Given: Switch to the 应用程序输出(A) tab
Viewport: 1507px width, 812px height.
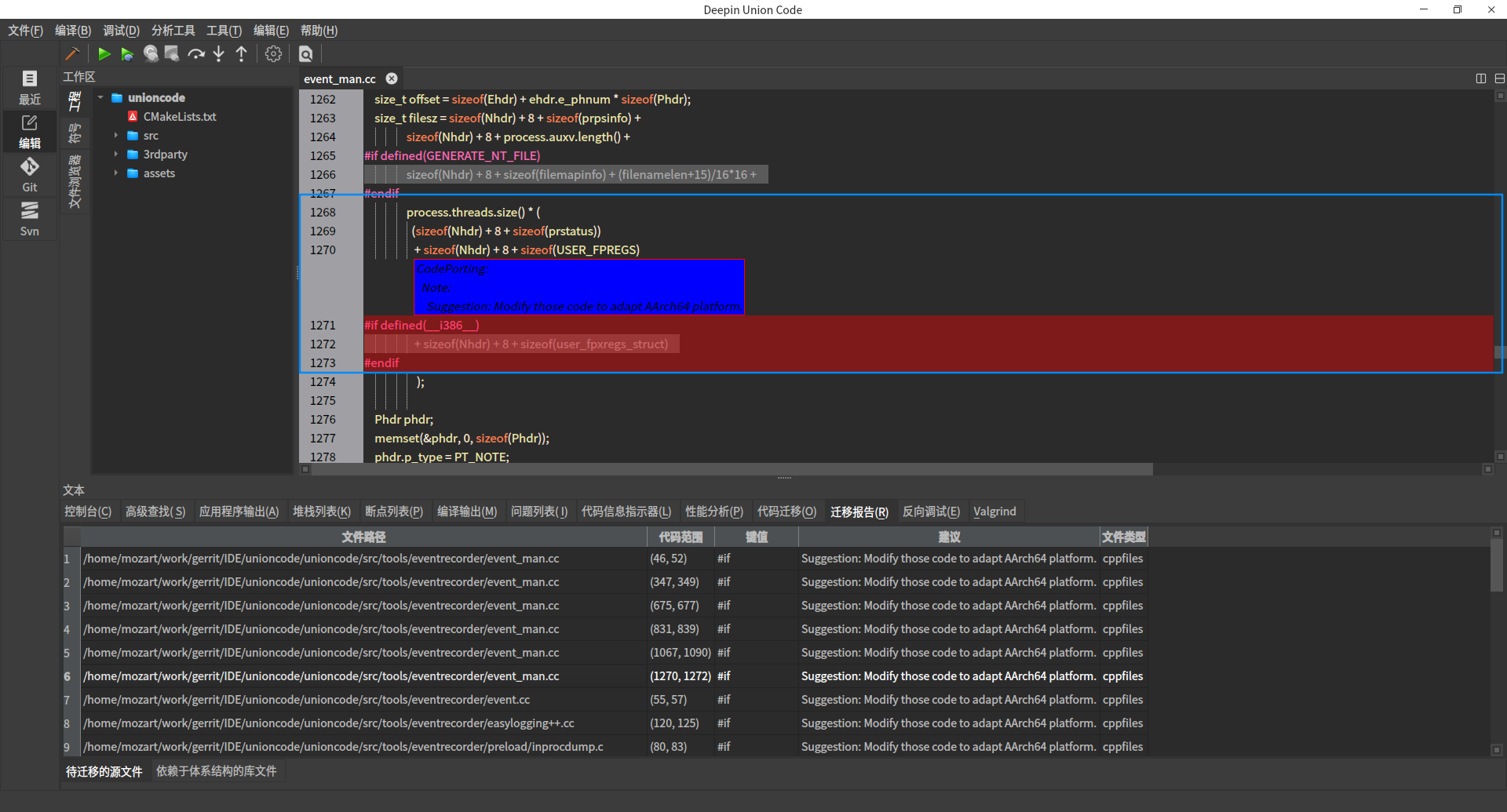Looking at the screenshot, I should pyautogui.click(x=239, y=512).
